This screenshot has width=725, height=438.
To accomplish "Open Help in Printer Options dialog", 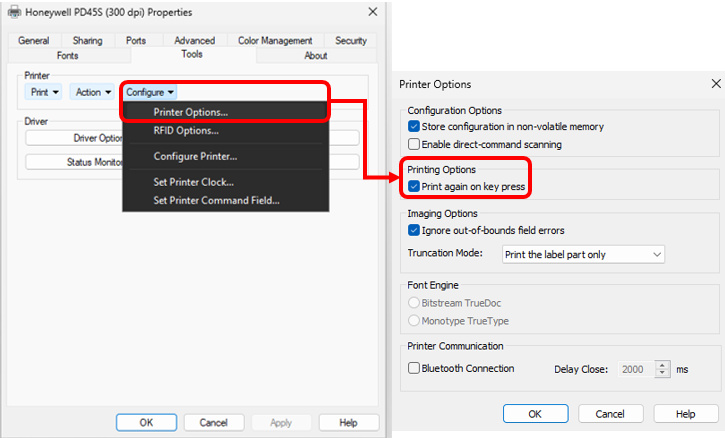I will click(686, 413).
